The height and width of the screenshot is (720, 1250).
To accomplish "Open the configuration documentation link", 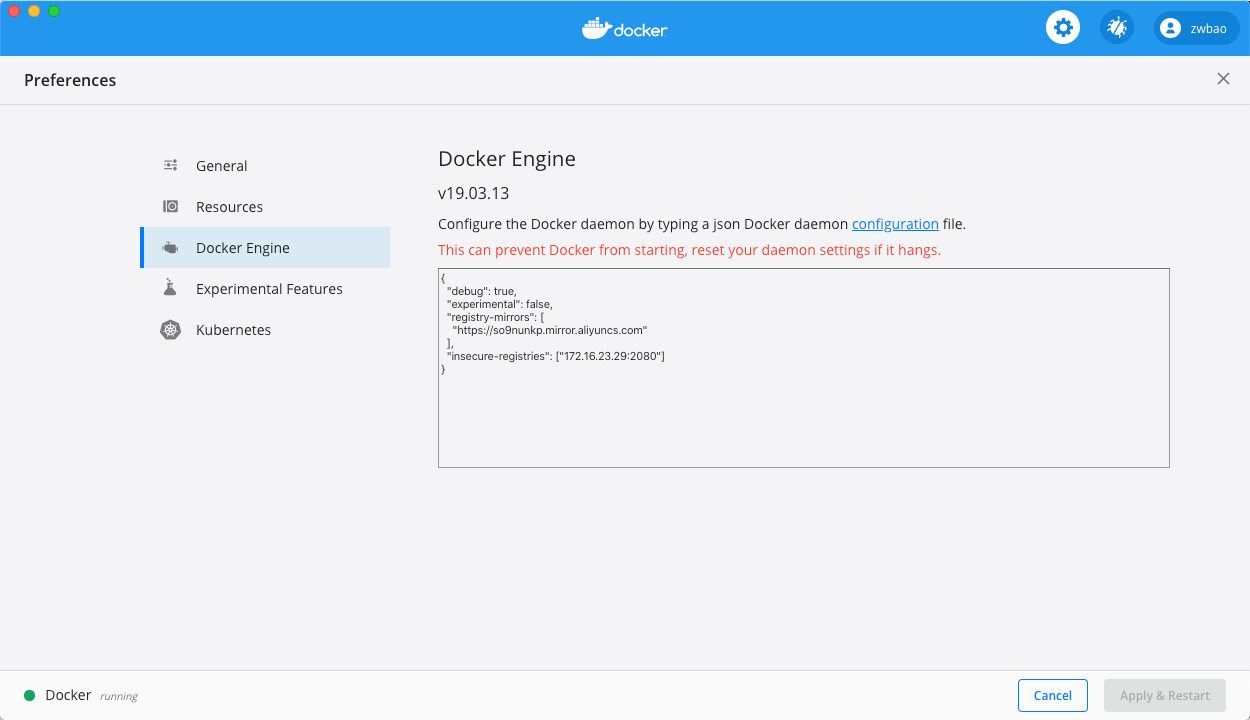I will pos(895,223).
